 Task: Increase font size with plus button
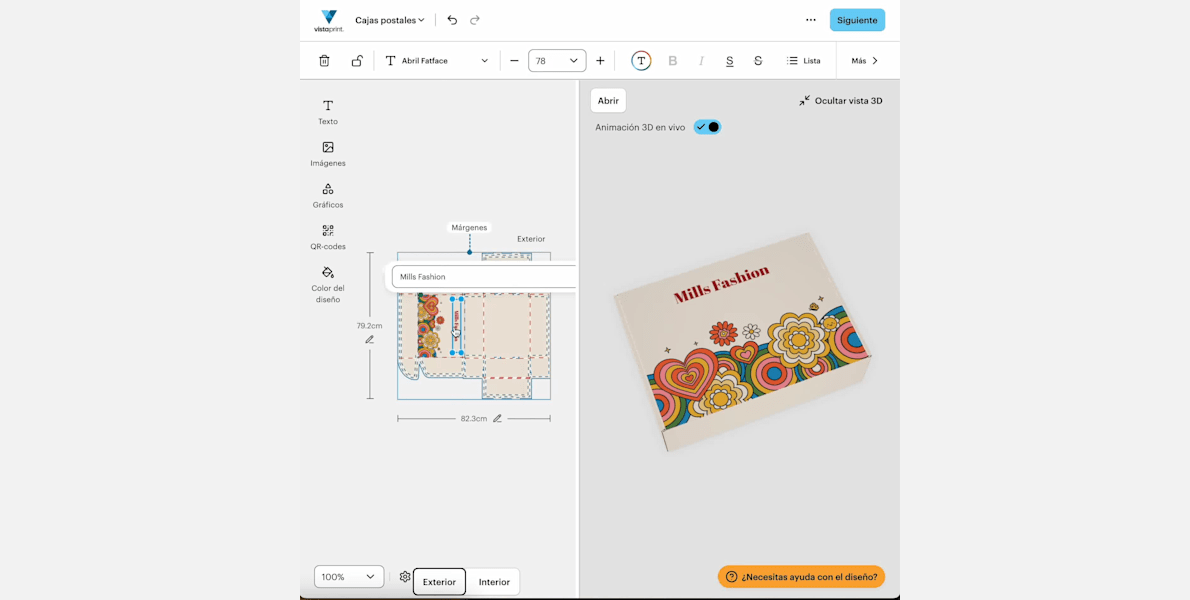coord(600,61)
